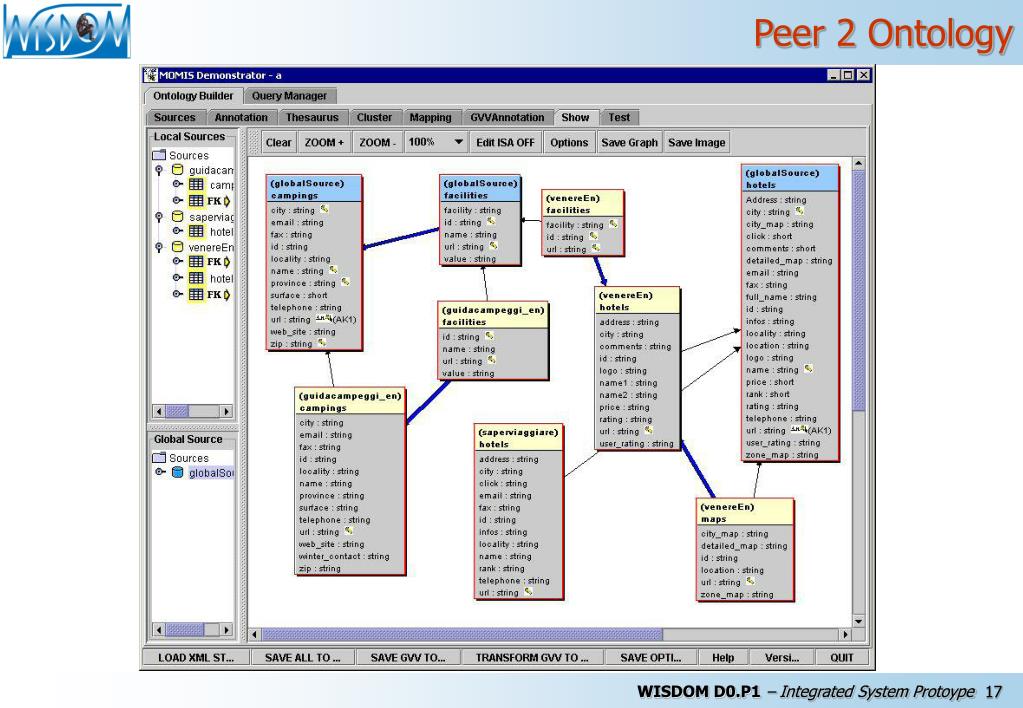
Task: Click the ZOOM - button
Action: click(x=378, y=142)
